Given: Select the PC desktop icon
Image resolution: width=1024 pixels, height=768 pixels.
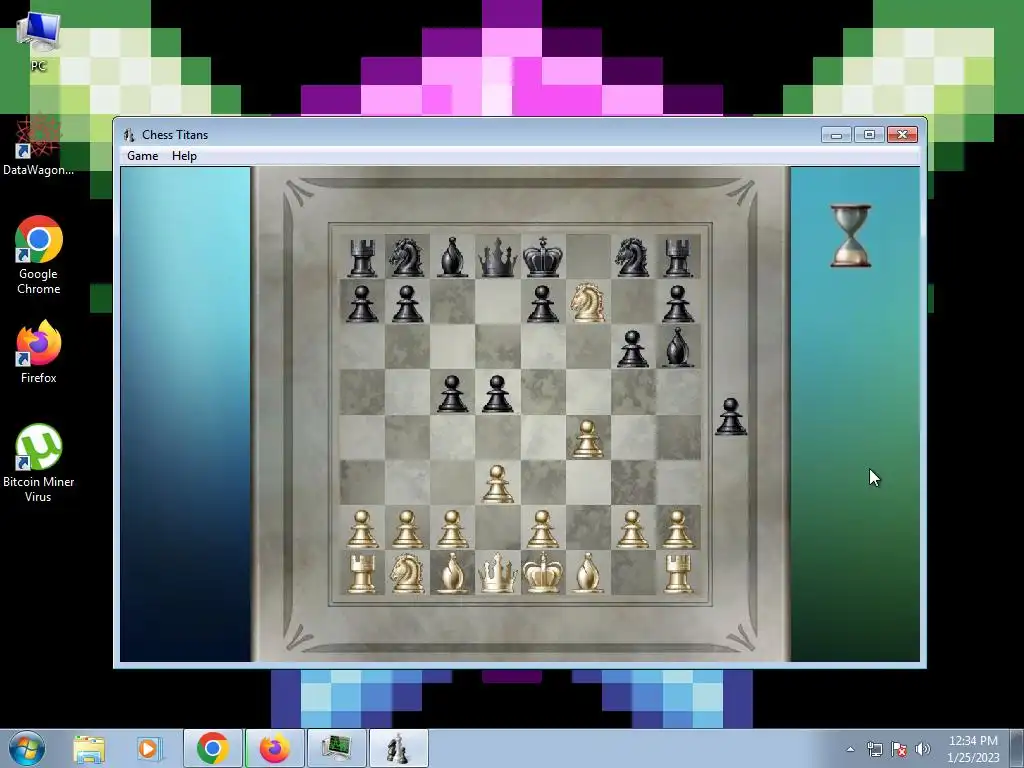Looking at the screenshot, I should point(39,42).
